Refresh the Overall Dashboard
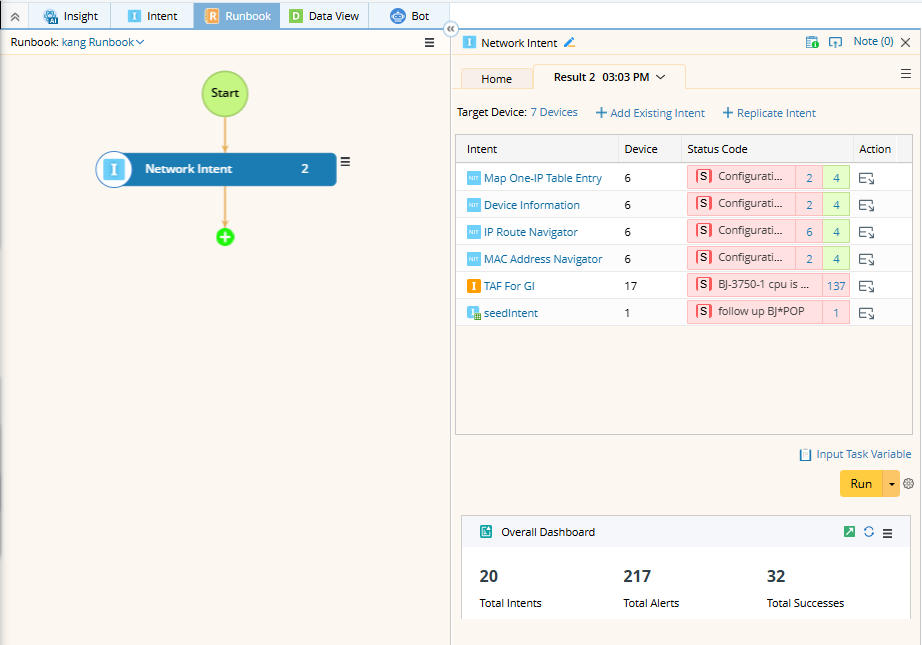The width and height of the screenshot is (922, 645). coord(868,532)
